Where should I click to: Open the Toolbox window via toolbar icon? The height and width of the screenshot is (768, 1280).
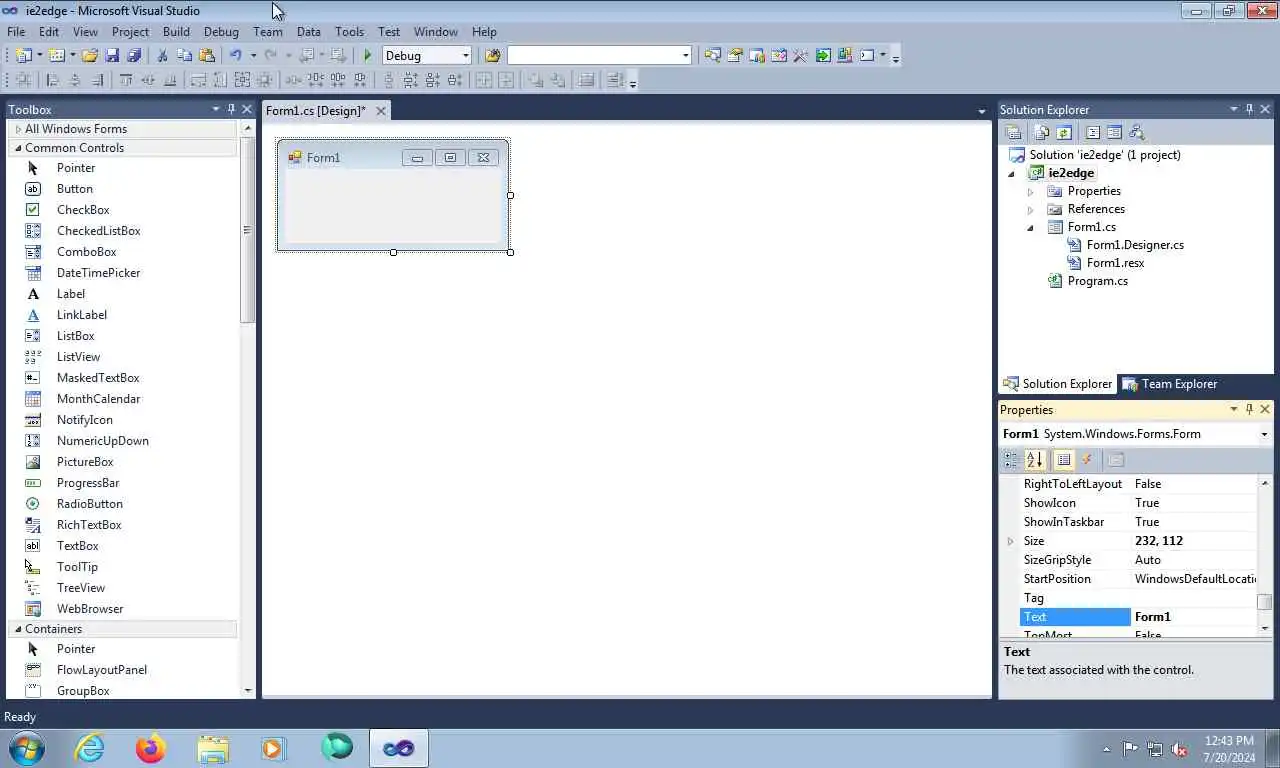coord(800,55)
